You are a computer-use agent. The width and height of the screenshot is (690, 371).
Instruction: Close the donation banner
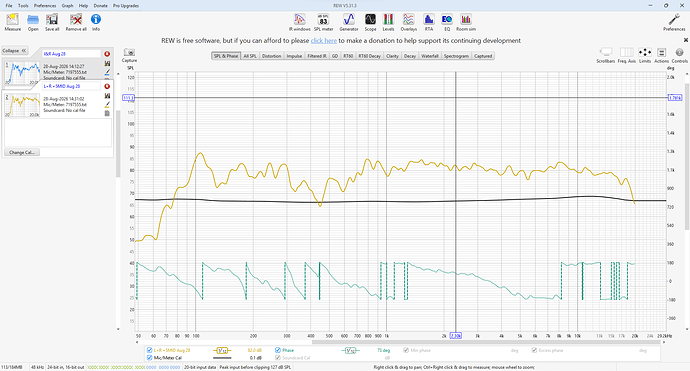(686, 40)
